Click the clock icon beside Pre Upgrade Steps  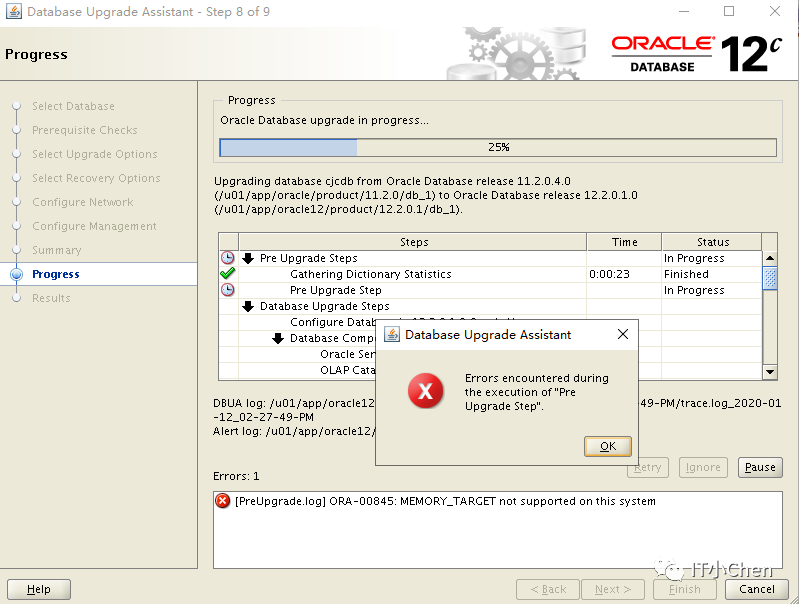227,258
